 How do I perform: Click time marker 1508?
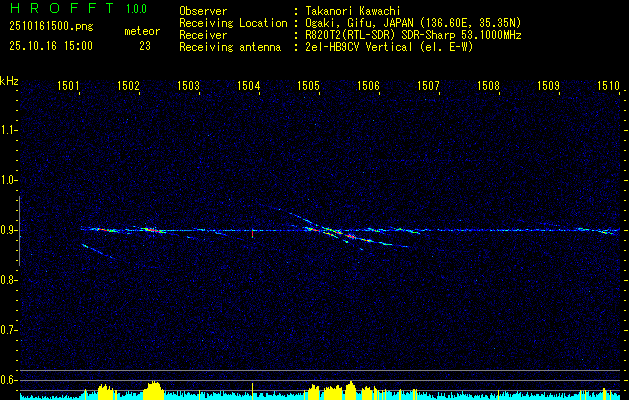(489, 85)
